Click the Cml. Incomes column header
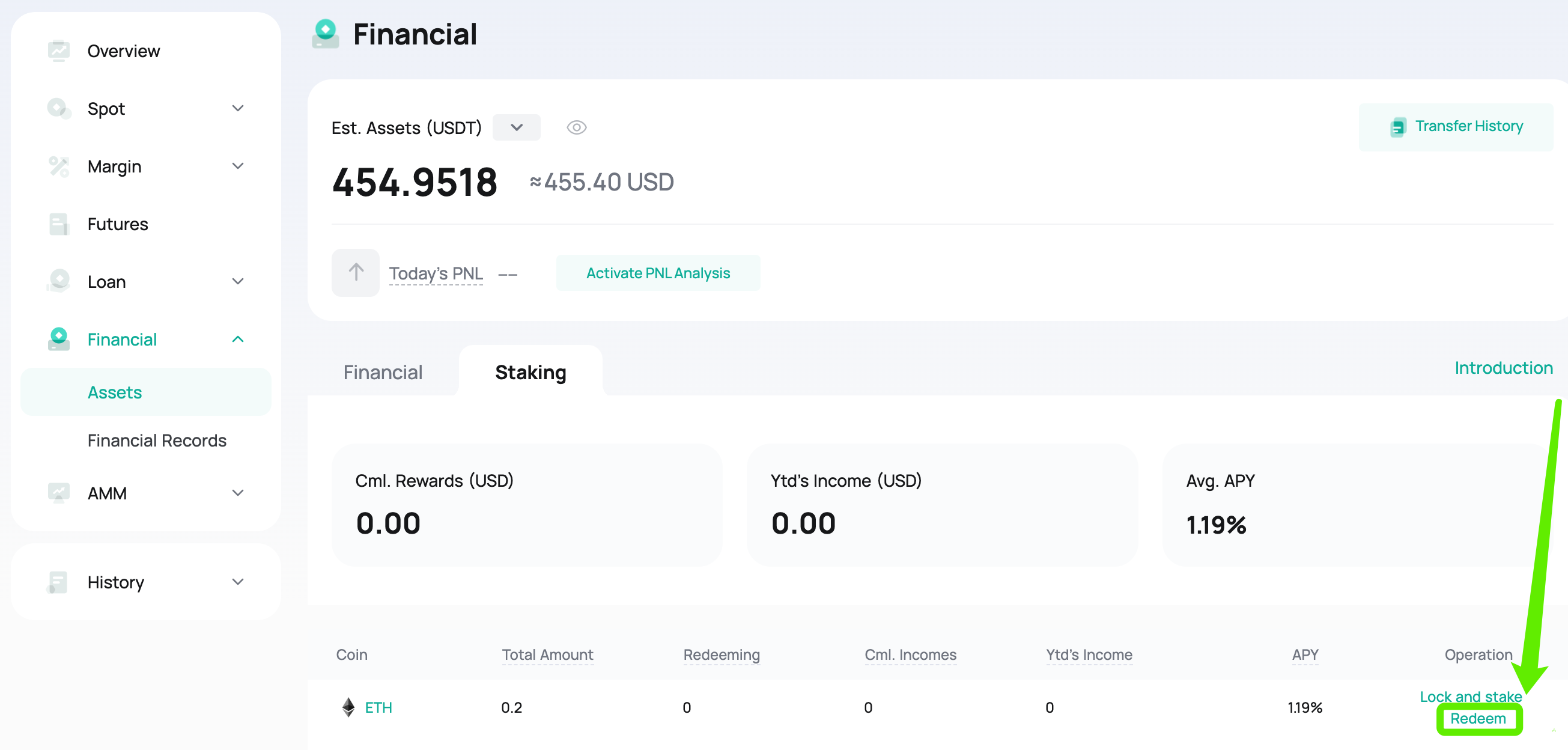The height and width of the screenshot is (750, 1568). click(911, 654)
